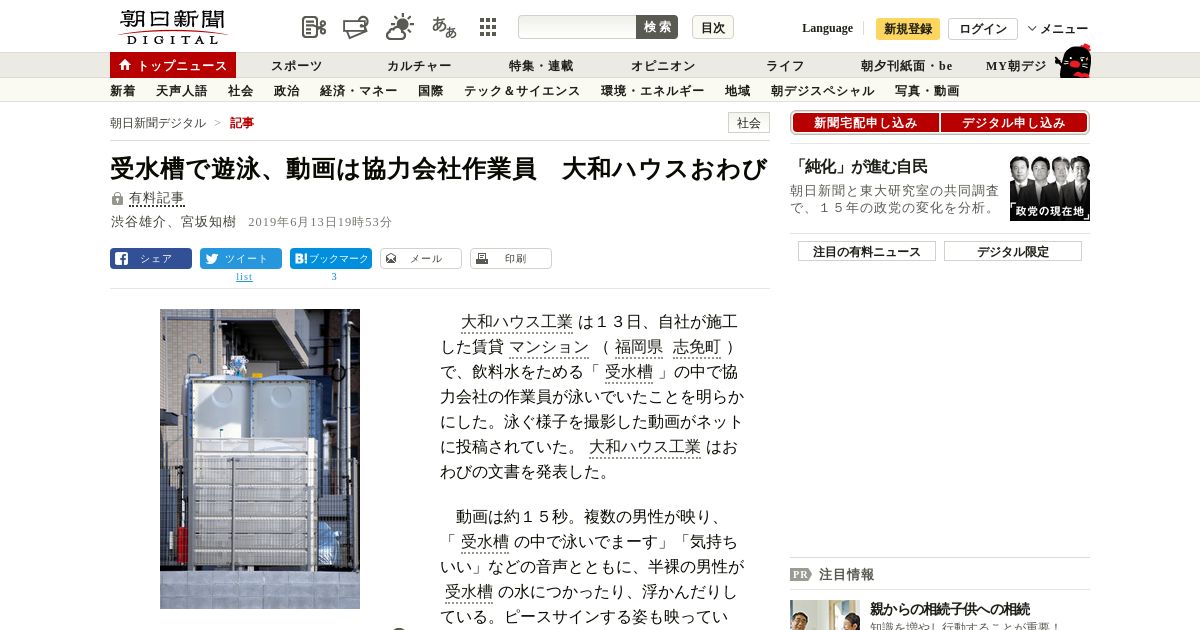Focus the search input field

pyautogui.click(x=577, y=27)
